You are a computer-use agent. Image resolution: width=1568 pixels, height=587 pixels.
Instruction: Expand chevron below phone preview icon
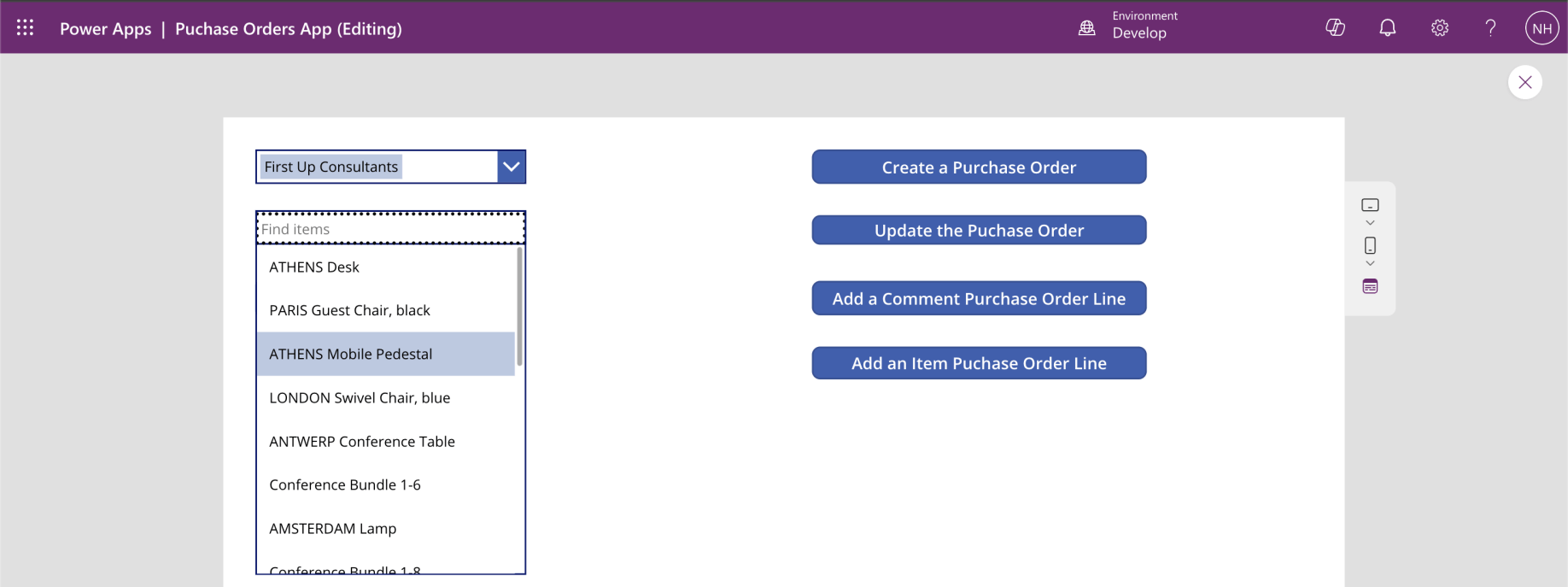(1370, 263)
